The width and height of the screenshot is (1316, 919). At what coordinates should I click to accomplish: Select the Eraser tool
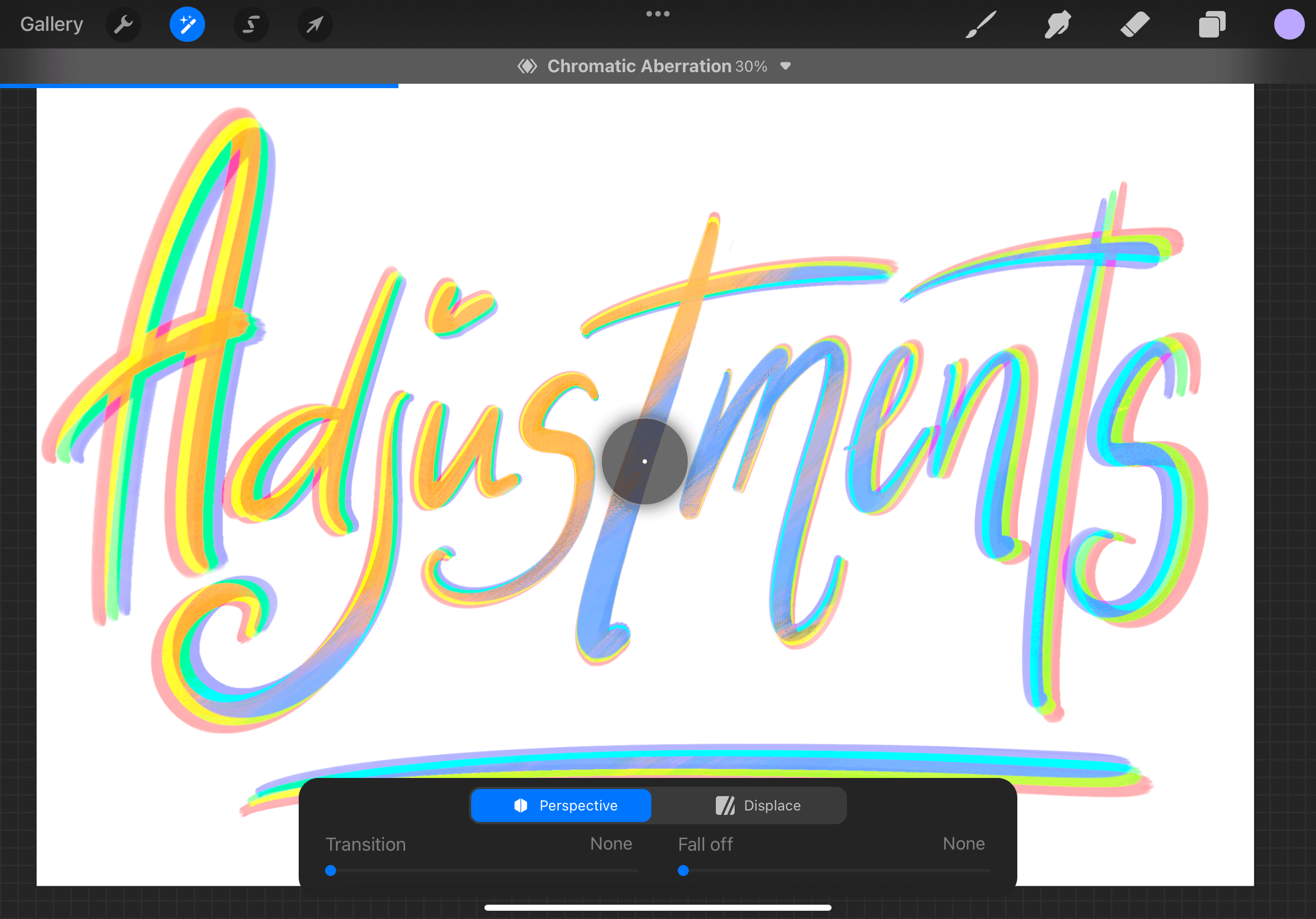tap(1135, 25)
